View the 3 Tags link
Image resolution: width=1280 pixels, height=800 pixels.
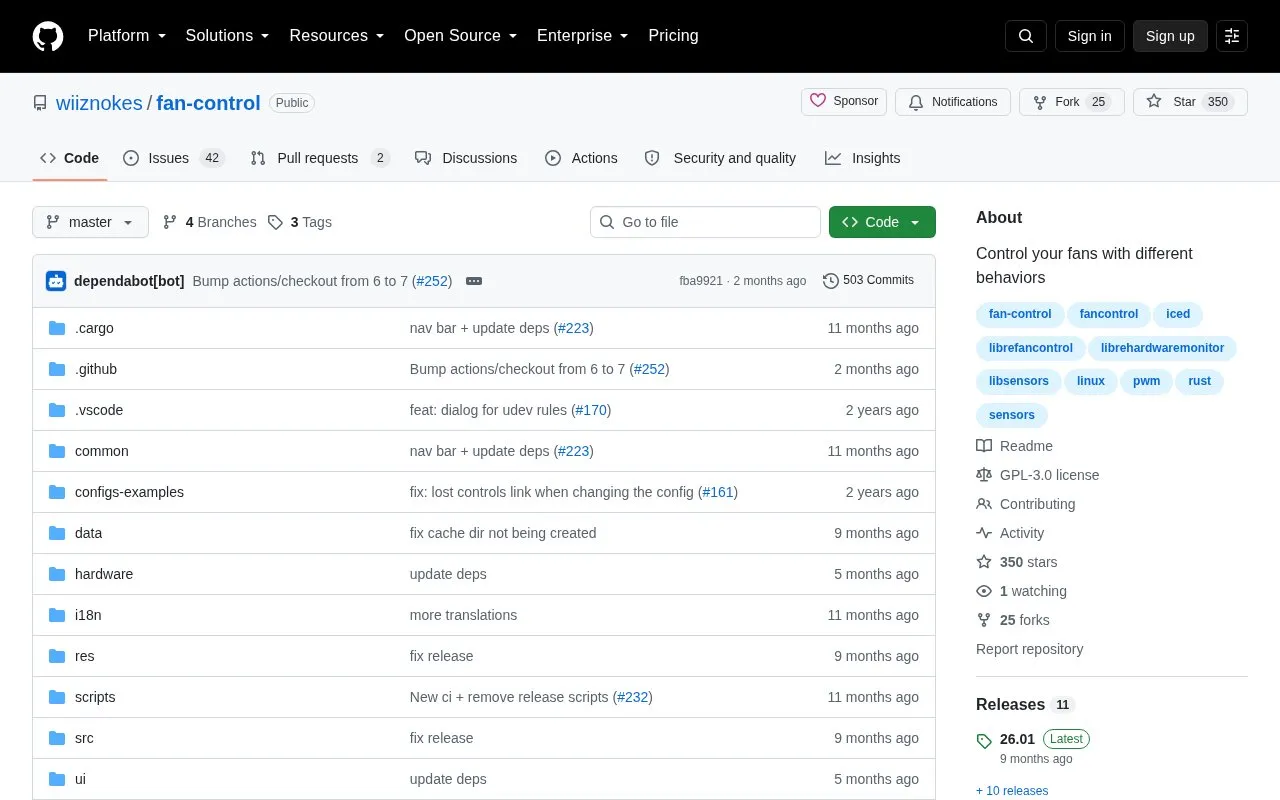tap(300, 222)
